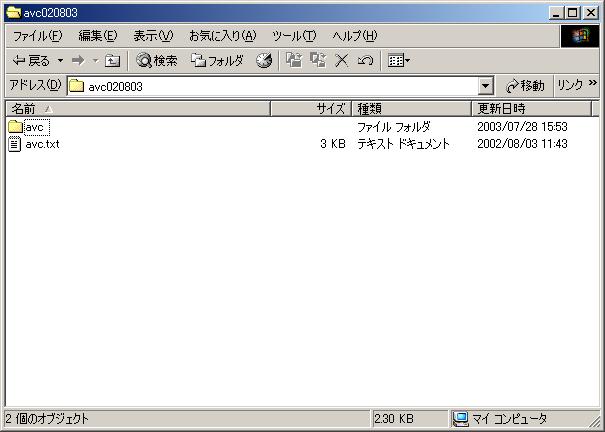Open the お気に入り(A) menu
Screen dimensions: 605x432
click(223, 36)
